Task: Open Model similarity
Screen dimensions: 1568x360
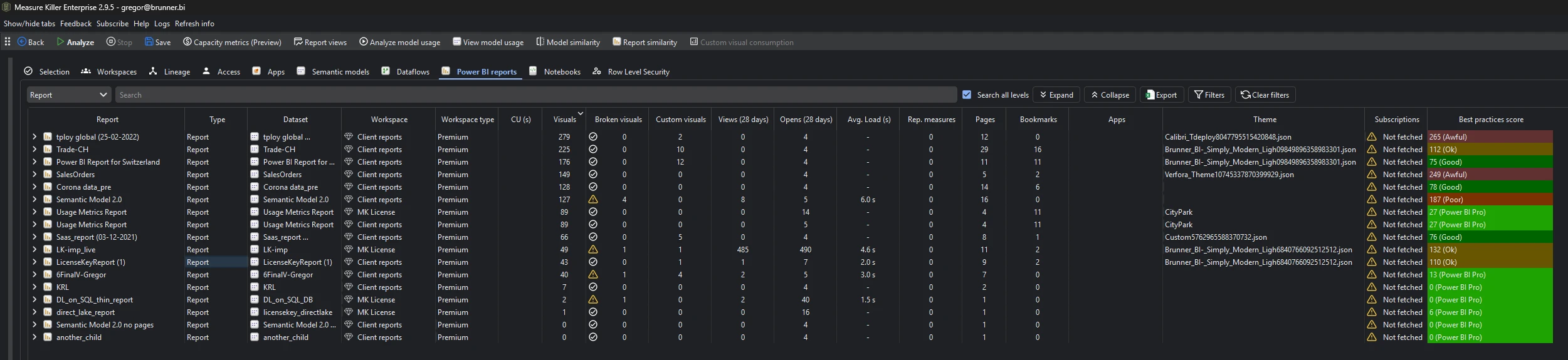Action: [x=568, y=42]
